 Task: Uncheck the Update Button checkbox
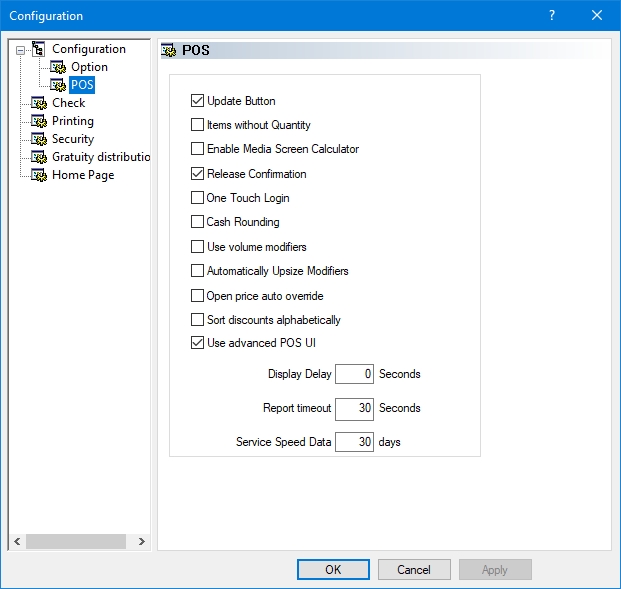point(197,101)
